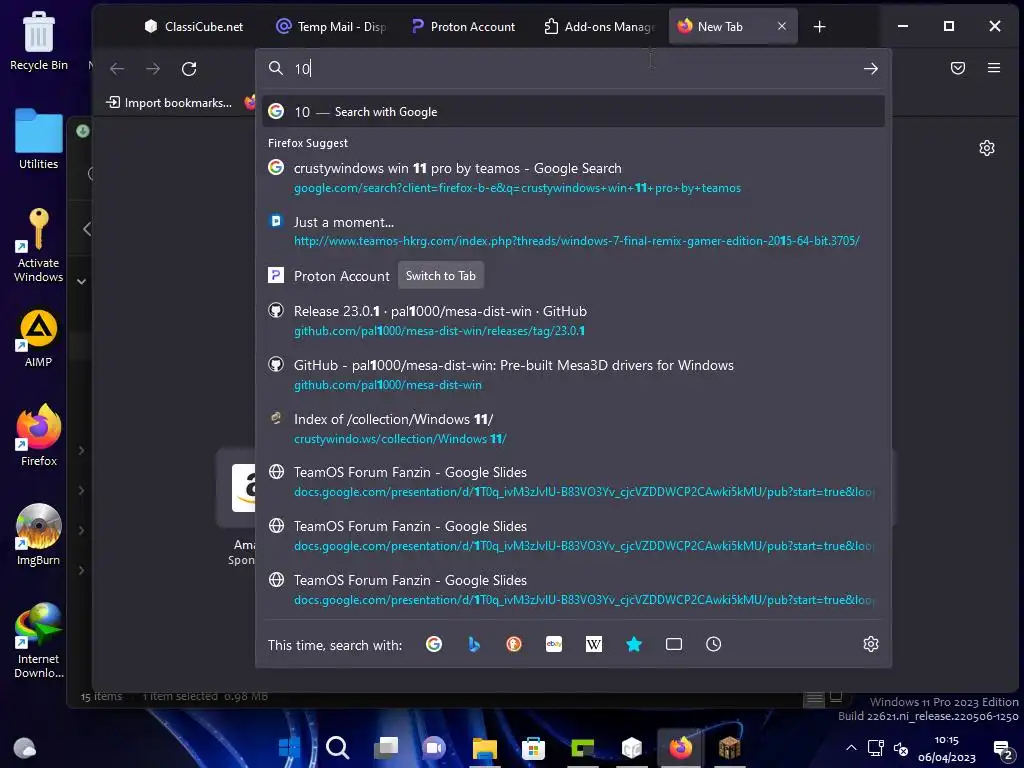
Task: Open a new tab with plus button
Action: coord(820,27)
